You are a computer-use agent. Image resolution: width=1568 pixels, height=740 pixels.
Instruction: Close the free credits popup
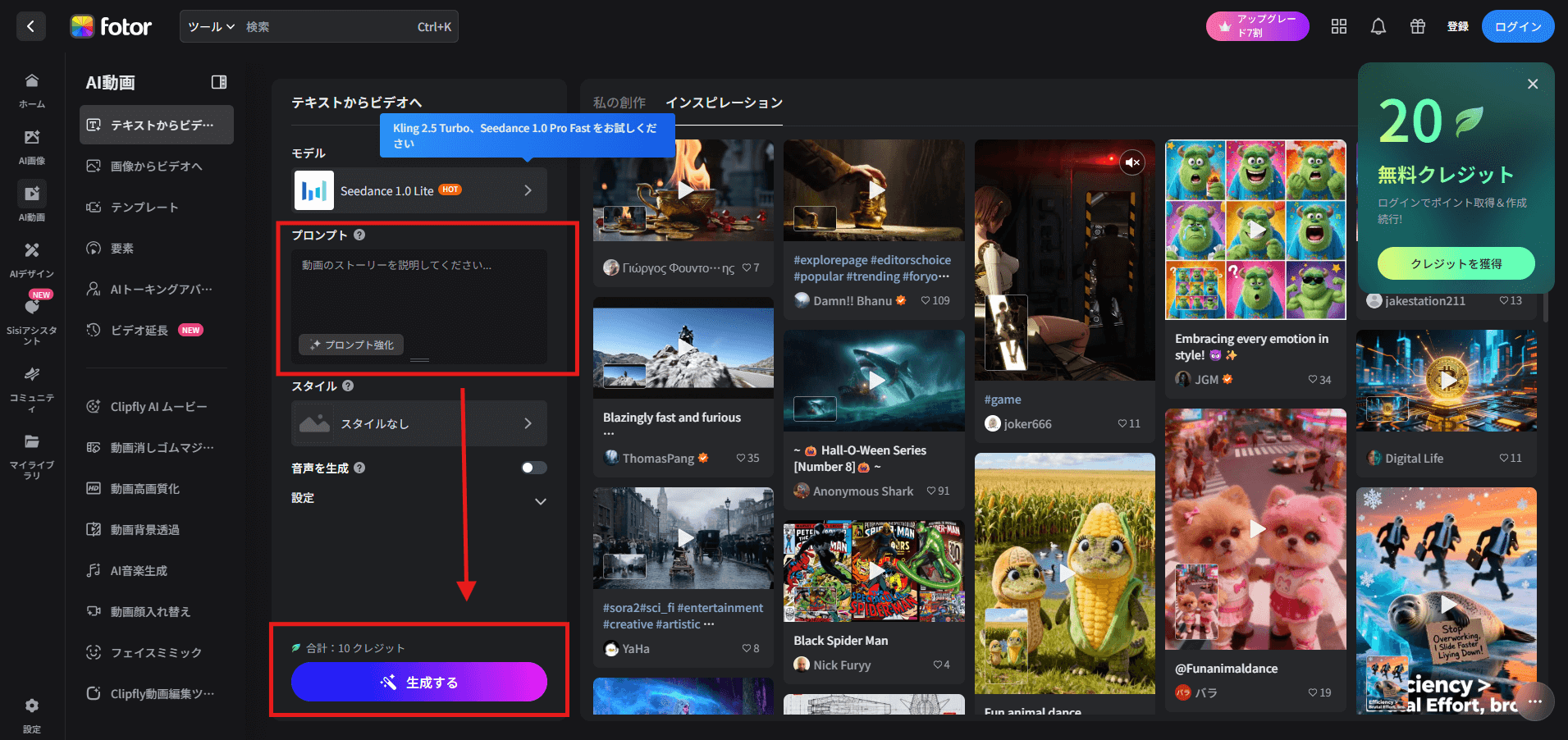tap(1533, 84)
